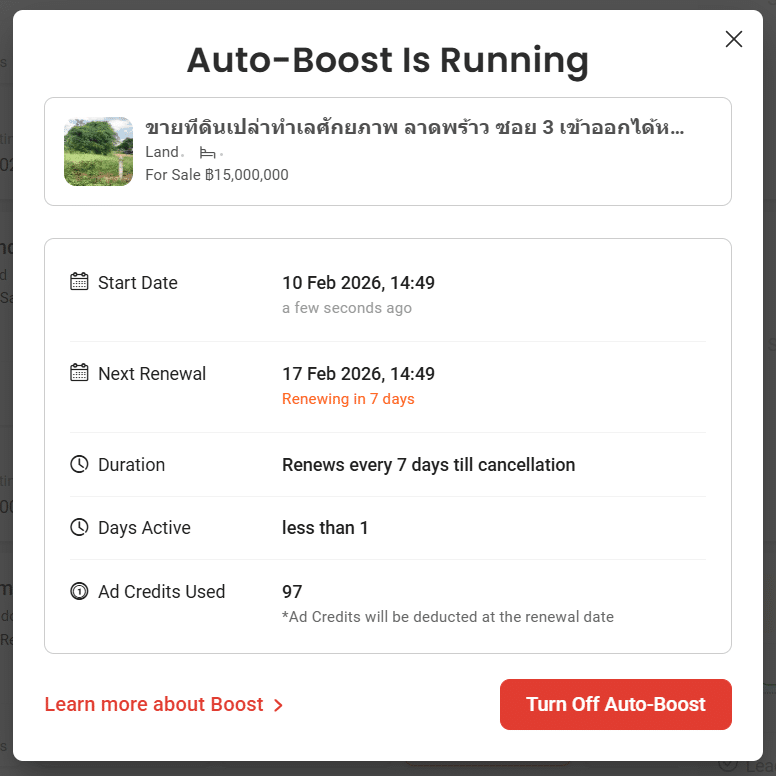Open the Learn more about Boost link

point(154,704)
